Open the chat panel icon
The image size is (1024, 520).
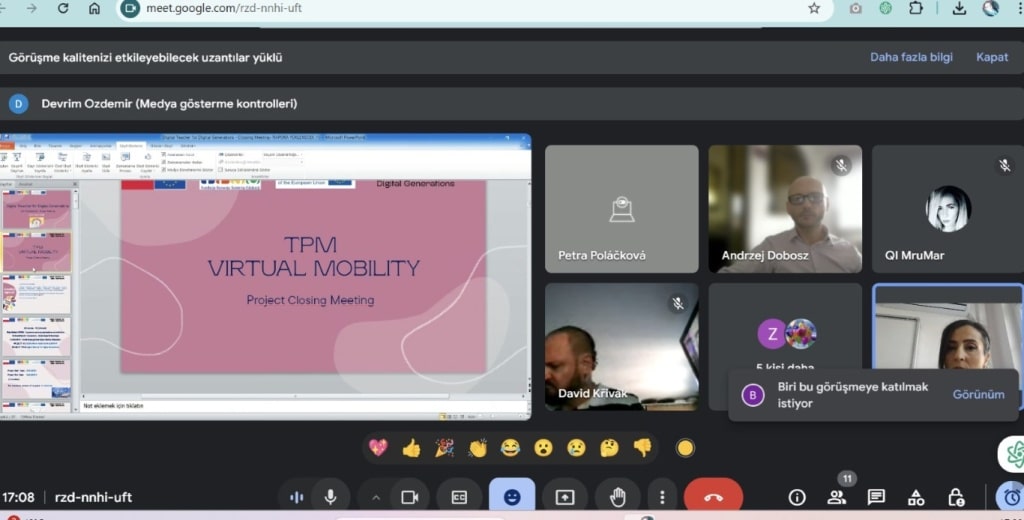[876, 497]
